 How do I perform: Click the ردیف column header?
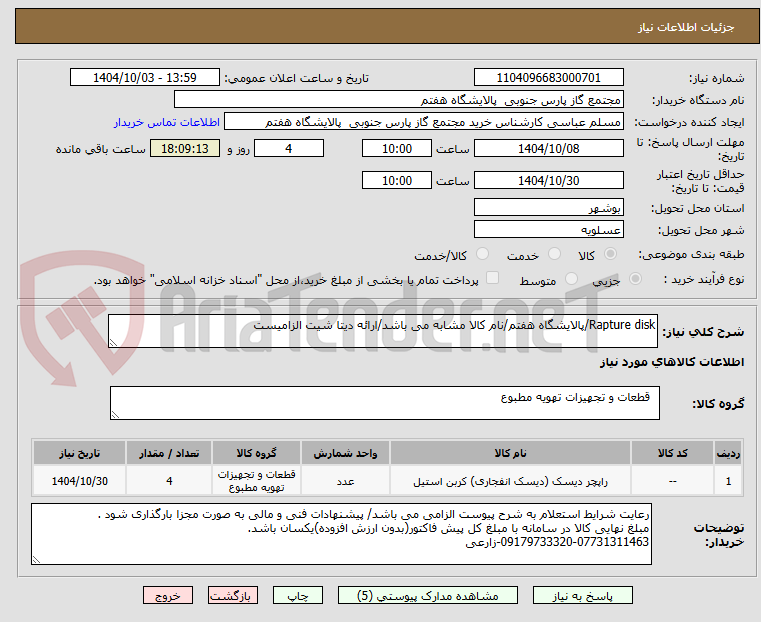(x=728, y=453)
